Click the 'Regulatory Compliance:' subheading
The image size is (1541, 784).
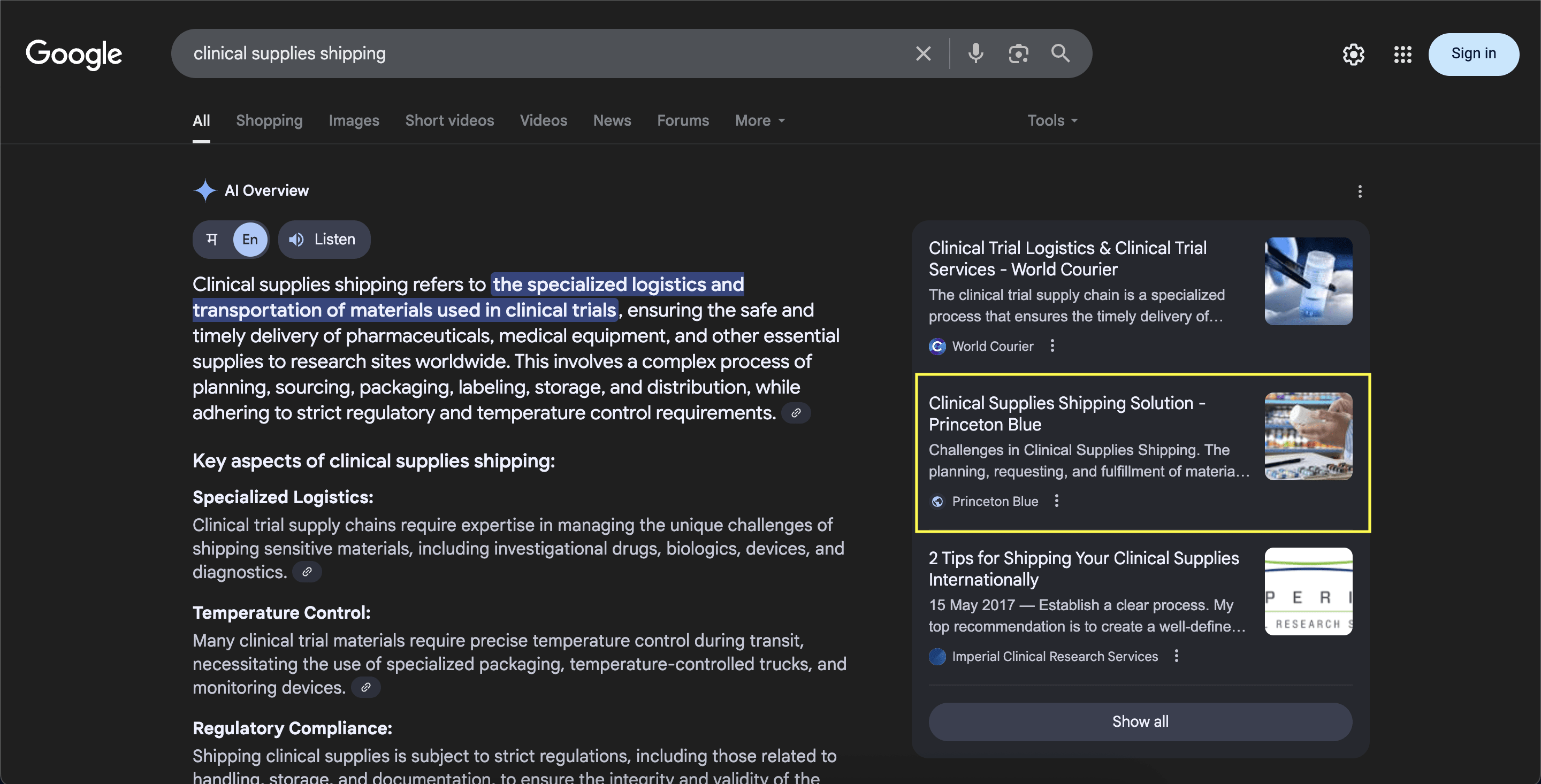[x=292, y=728]
